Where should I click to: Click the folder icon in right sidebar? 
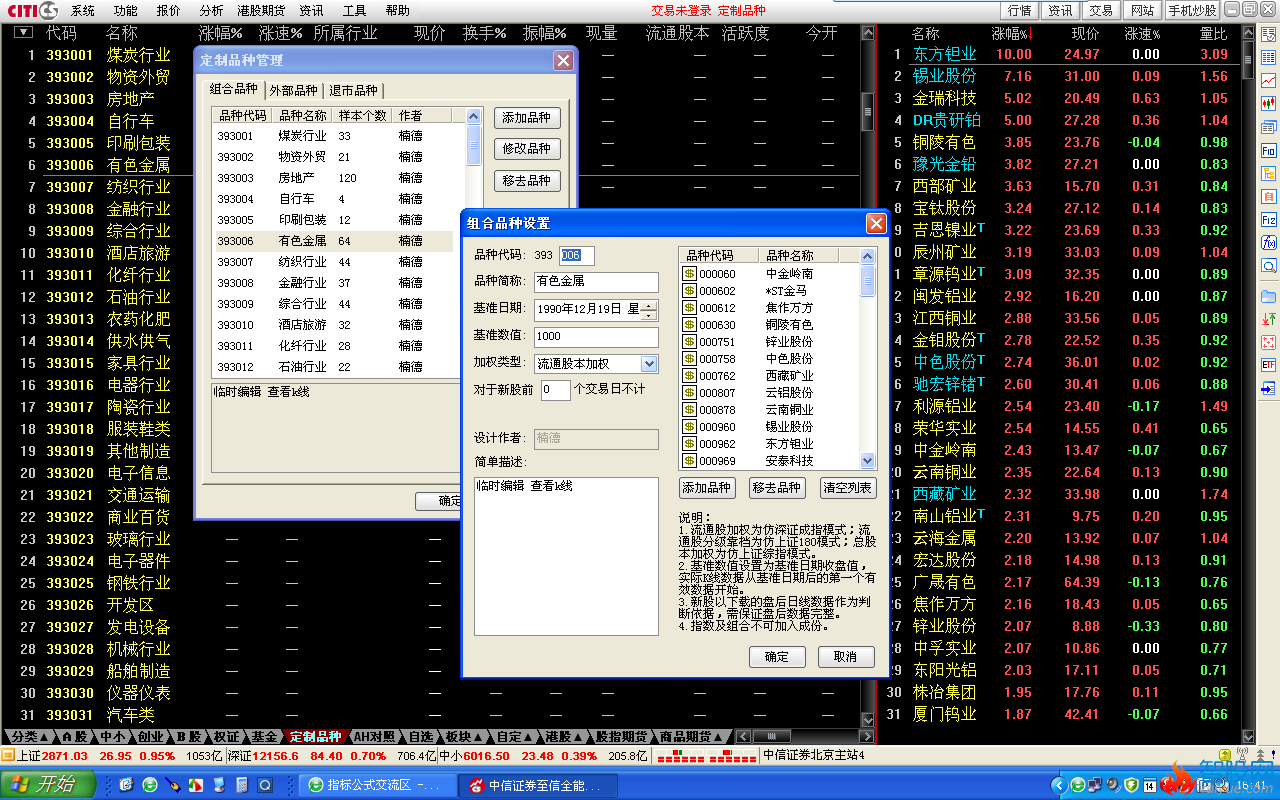click(1268, 296)
